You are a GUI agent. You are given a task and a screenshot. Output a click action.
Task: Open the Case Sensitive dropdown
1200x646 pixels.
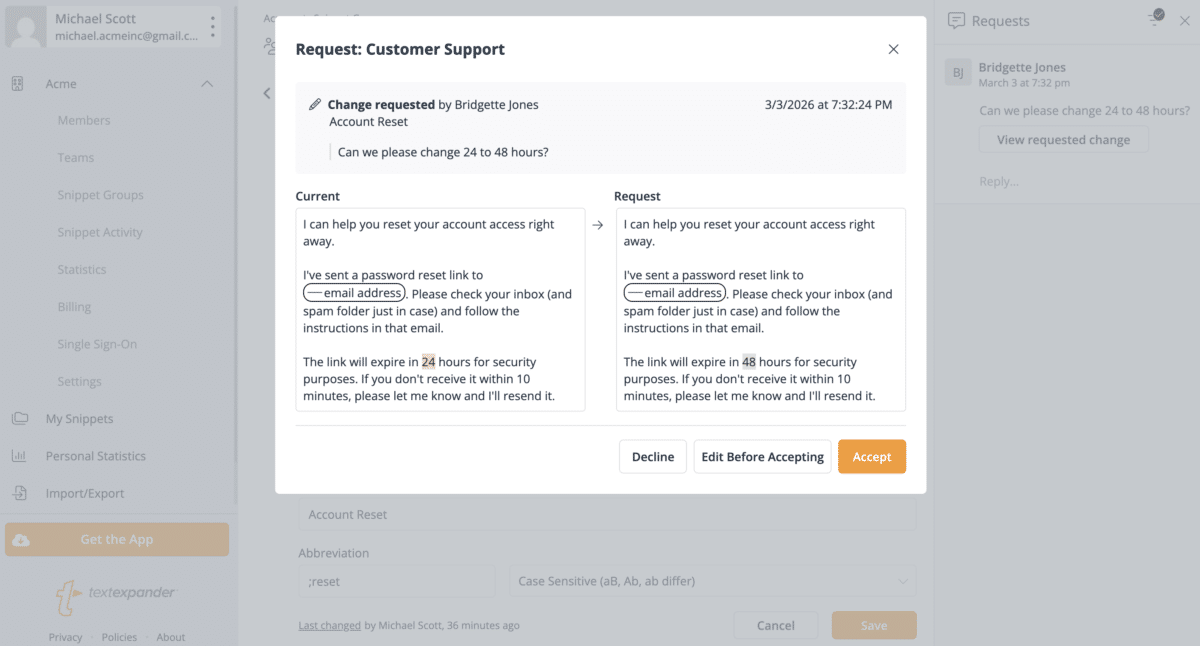[712, 581]
